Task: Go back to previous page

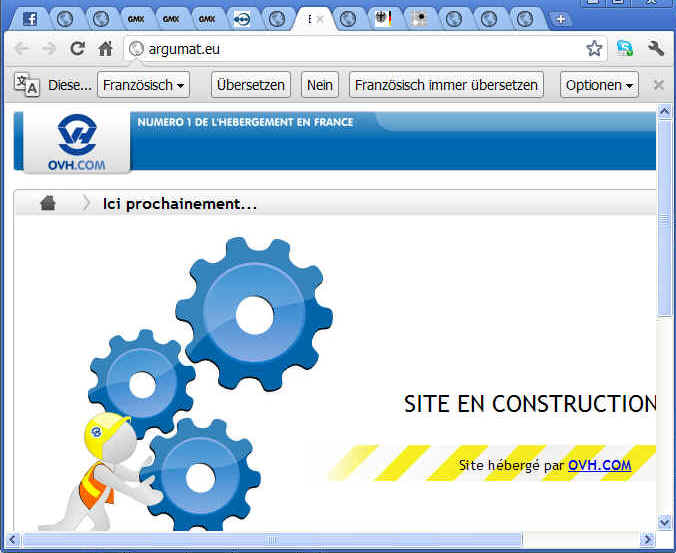Action: [x=21, y=49]
